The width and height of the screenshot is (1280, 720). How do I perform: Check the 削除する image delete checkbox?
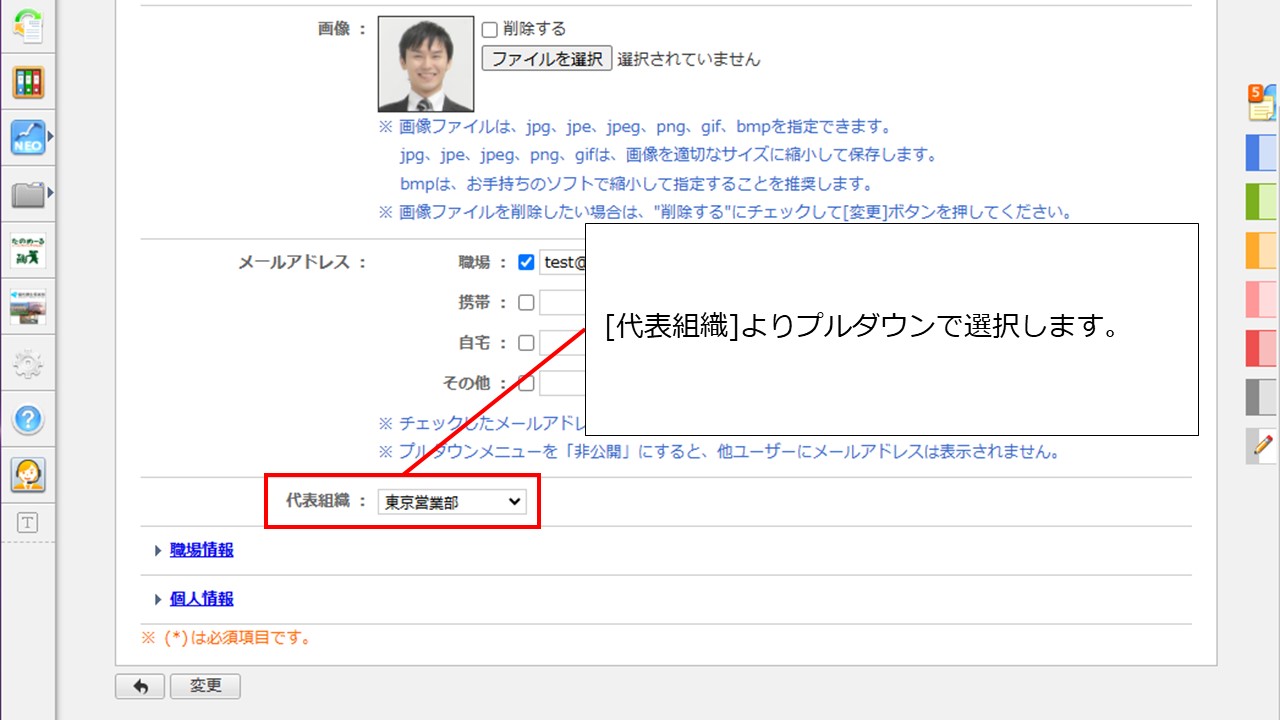point(490,30)
